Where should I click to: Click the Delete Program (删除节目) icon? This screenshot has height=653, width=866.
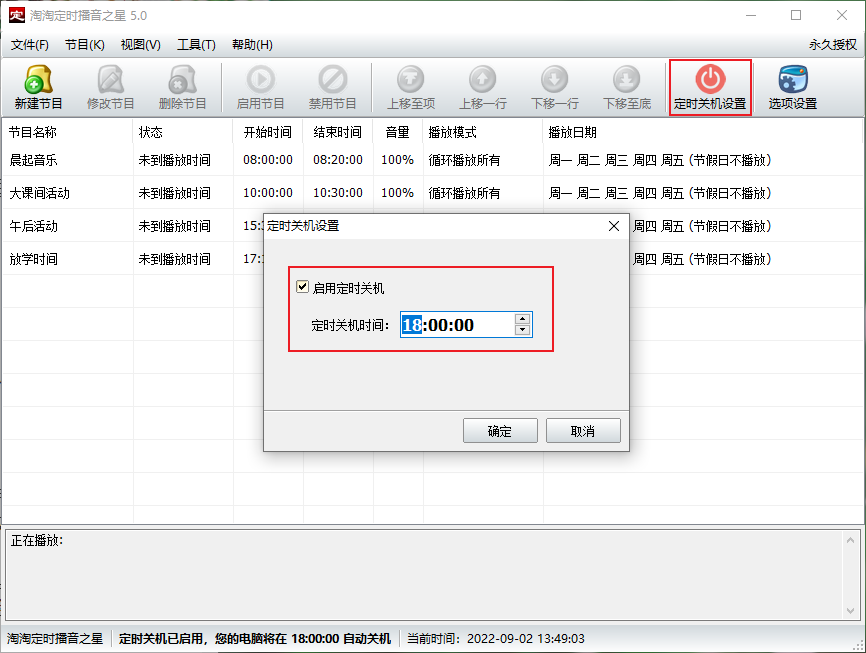[x=182, y=87]
